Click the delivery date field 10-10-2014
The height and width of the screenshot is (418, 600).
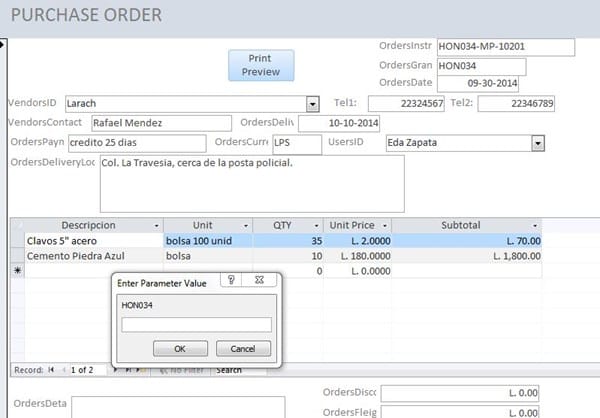(339, 123)
